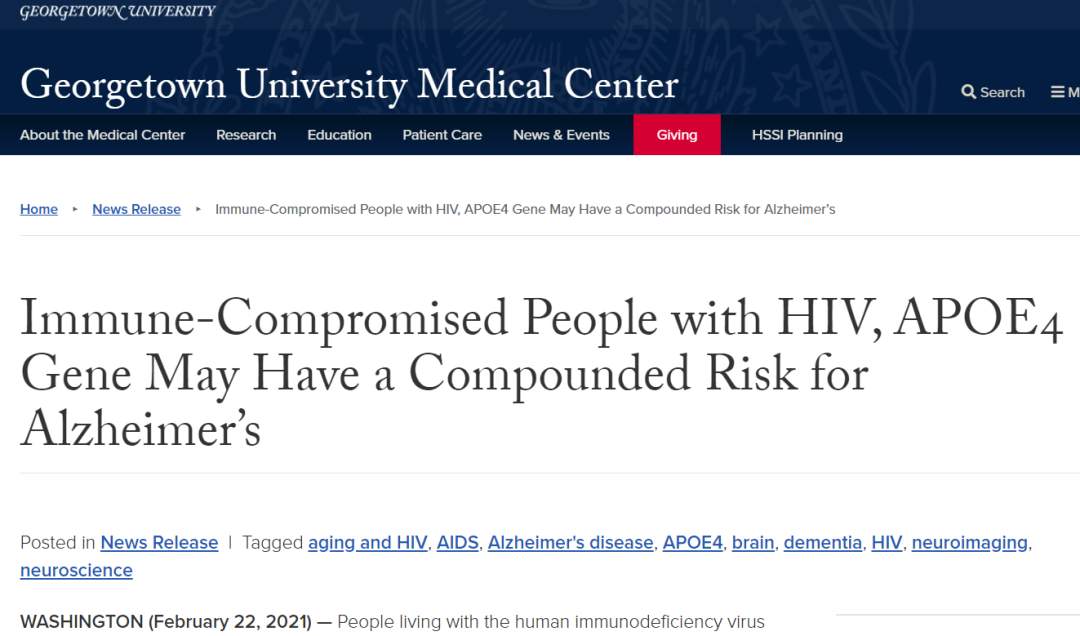Screen dimensions: 1080x636
Task: Click the red Giving button
Action: click(x=677, y=135)
